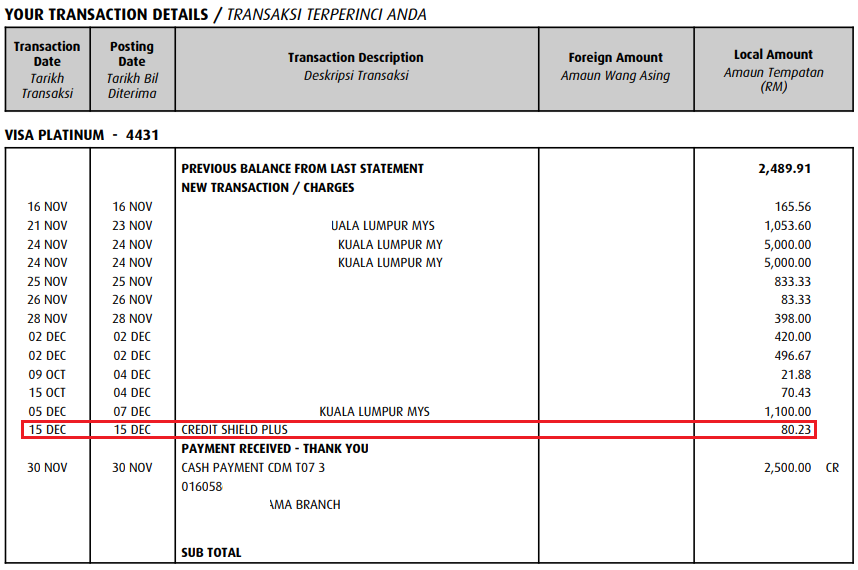Click transaction date '05 DEC'

[47, 411]
